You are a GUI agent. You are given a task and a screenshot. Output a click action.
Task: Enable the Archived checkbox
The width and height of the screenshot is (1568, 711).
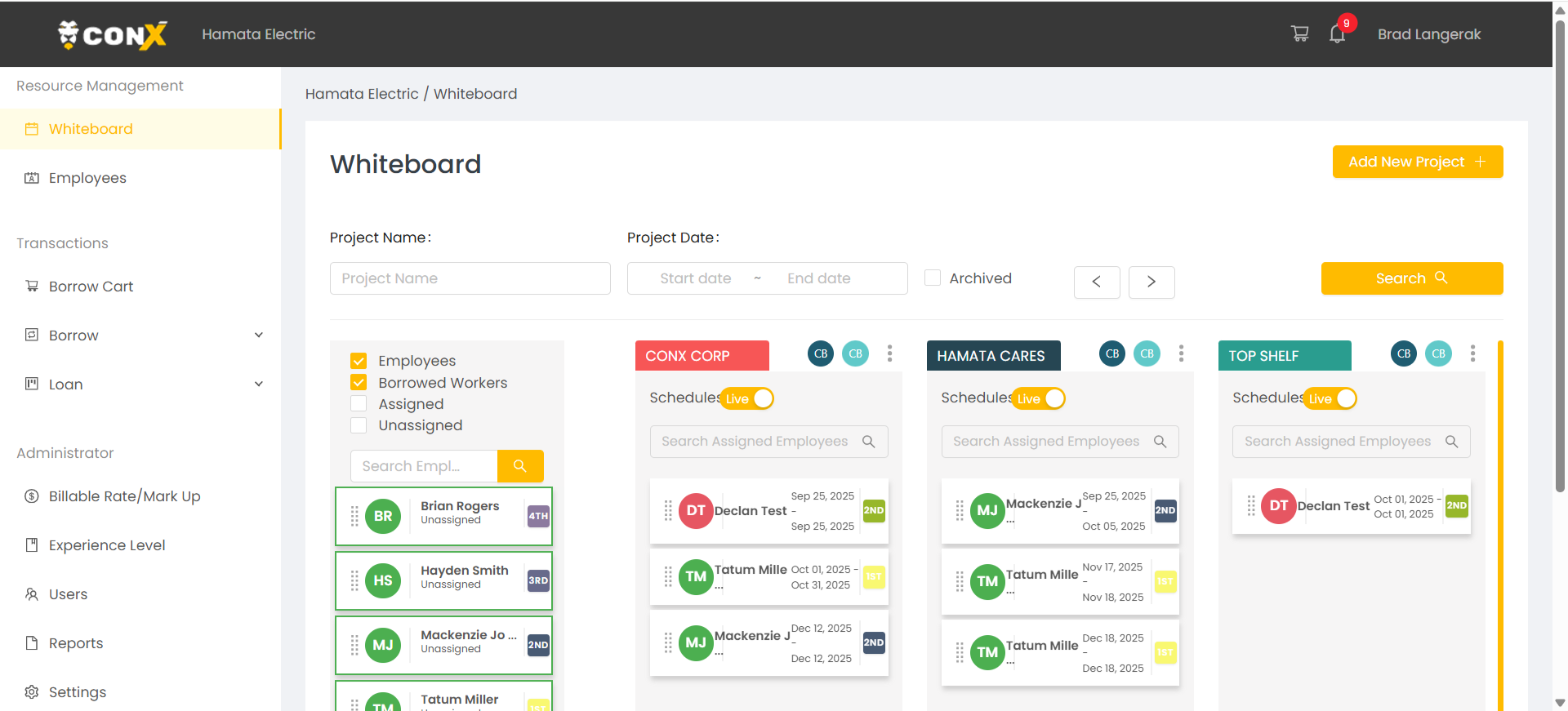click(933, 278)
